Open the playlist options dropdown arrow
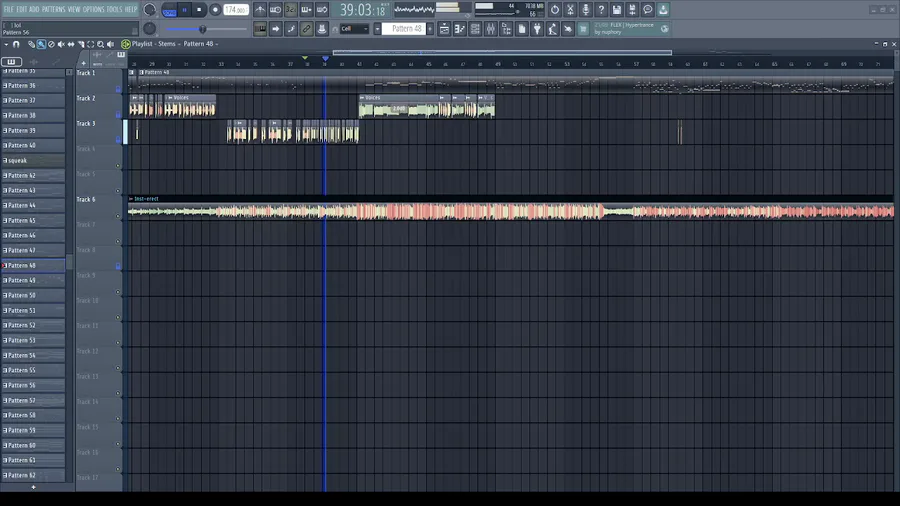The height and width of the screenshot is (506, 900). click(x=6, y=44)
